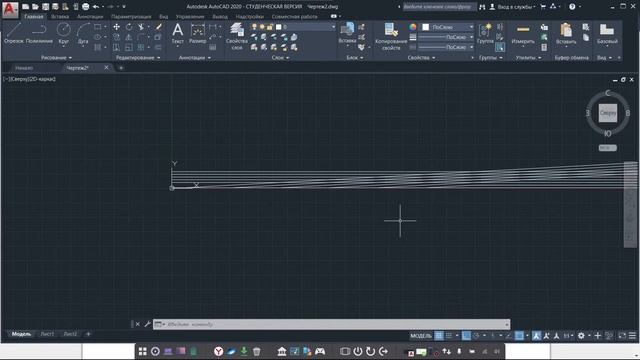
Task: Expand the Редактирование panel
Action: tap(138, 58)
